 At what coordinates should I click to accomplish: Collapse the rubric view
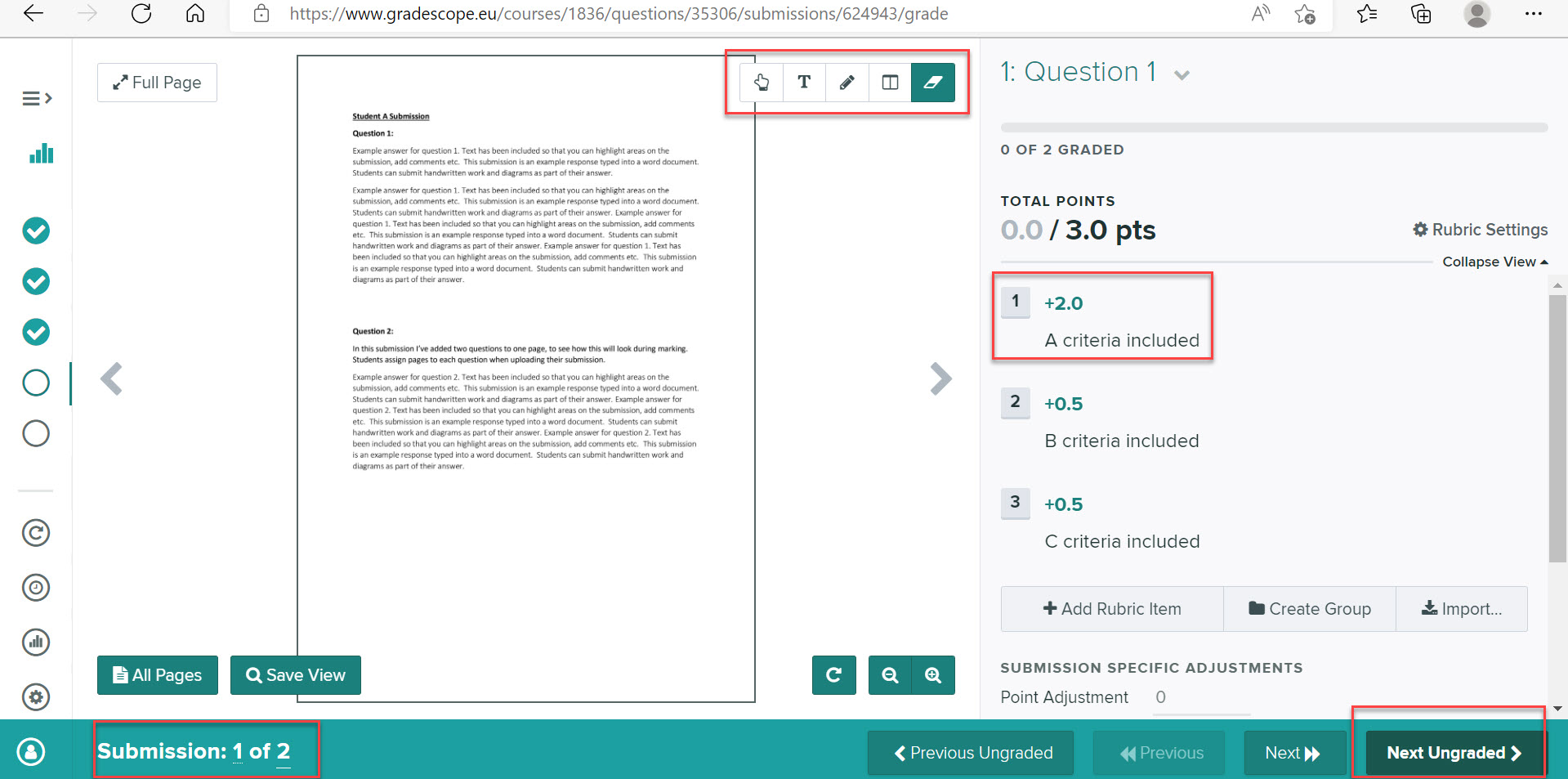pyautogui.click(x=1494, y=262)
